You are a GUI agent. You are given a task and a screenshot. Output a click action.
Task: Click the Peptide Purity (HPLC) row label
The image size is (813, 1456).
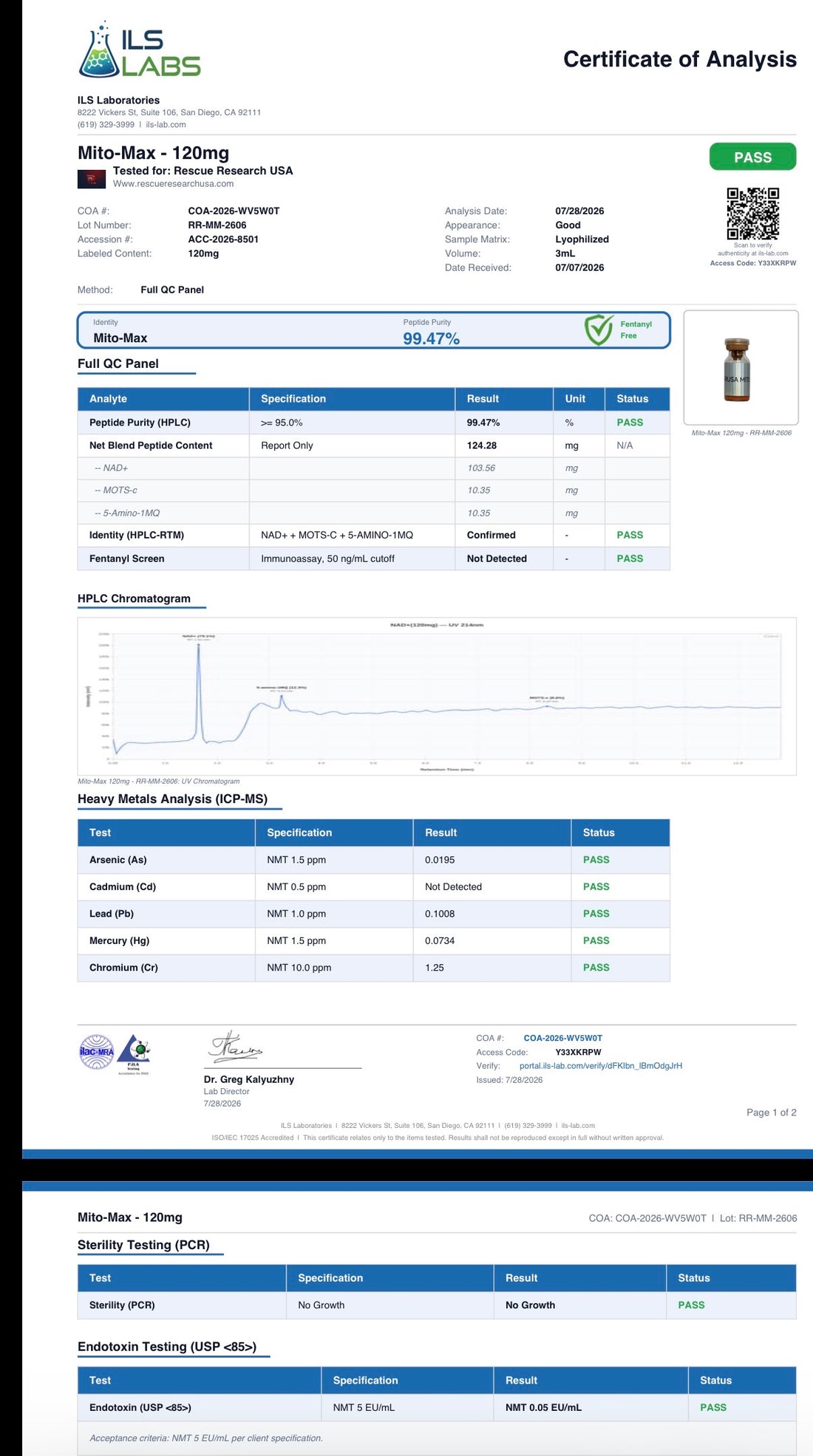click(x=140, y=423)
